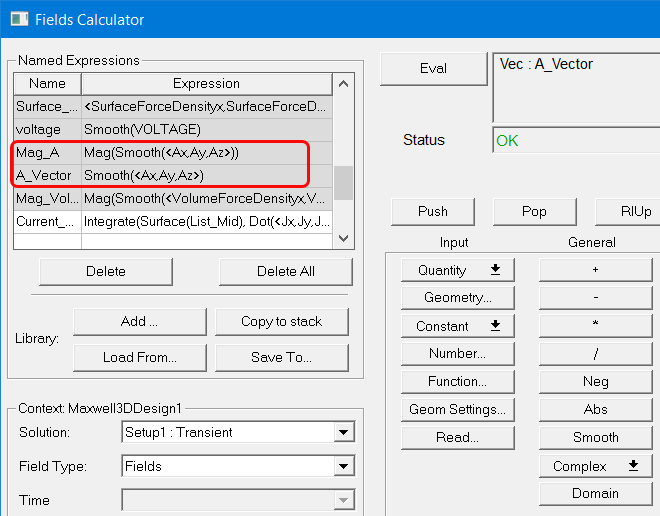Click the plus operator button
The image size is (660, 516).
pos(596,270)
